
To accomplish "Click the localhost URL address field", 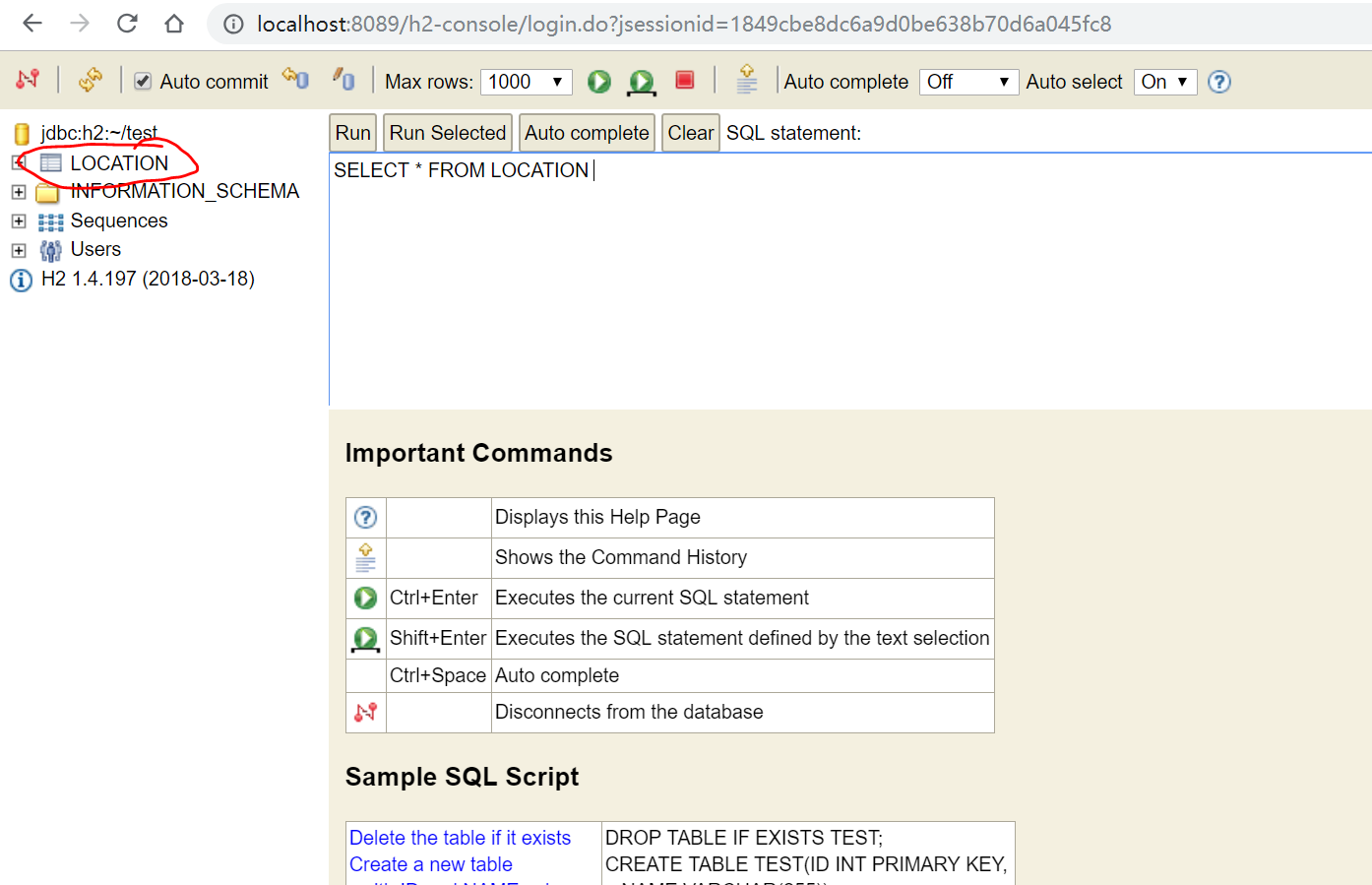I will tap(684, 24).
